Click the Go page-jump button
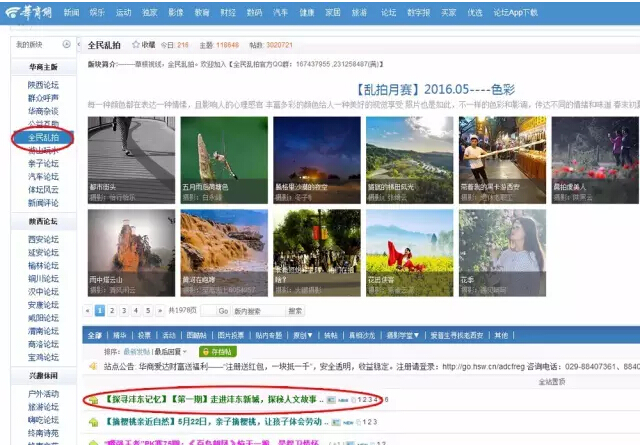This screenshot has height=447, width=642. coord(223,311)
